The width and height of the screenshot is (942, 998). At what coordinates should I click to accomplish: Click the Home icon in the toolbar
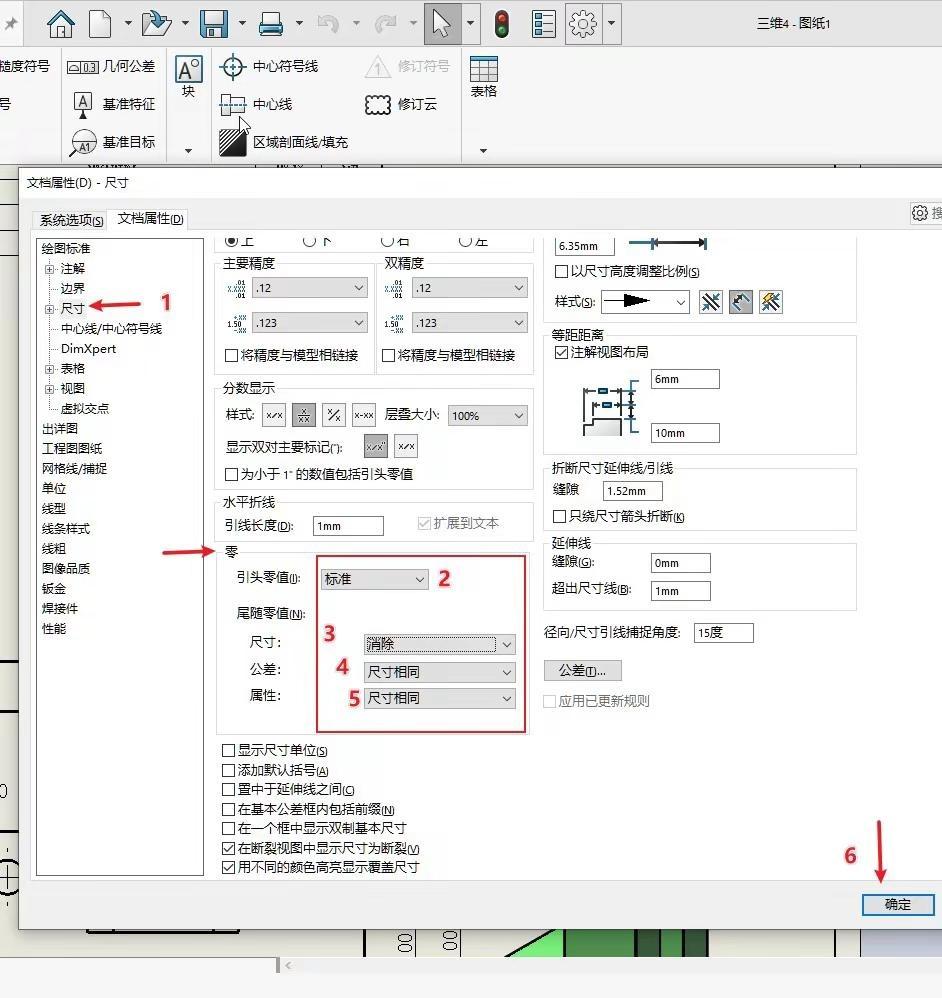point(61,24)
